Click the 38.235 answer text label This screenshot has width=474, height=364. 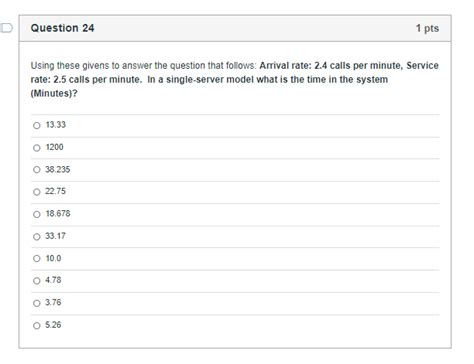[x=58, y=169]
